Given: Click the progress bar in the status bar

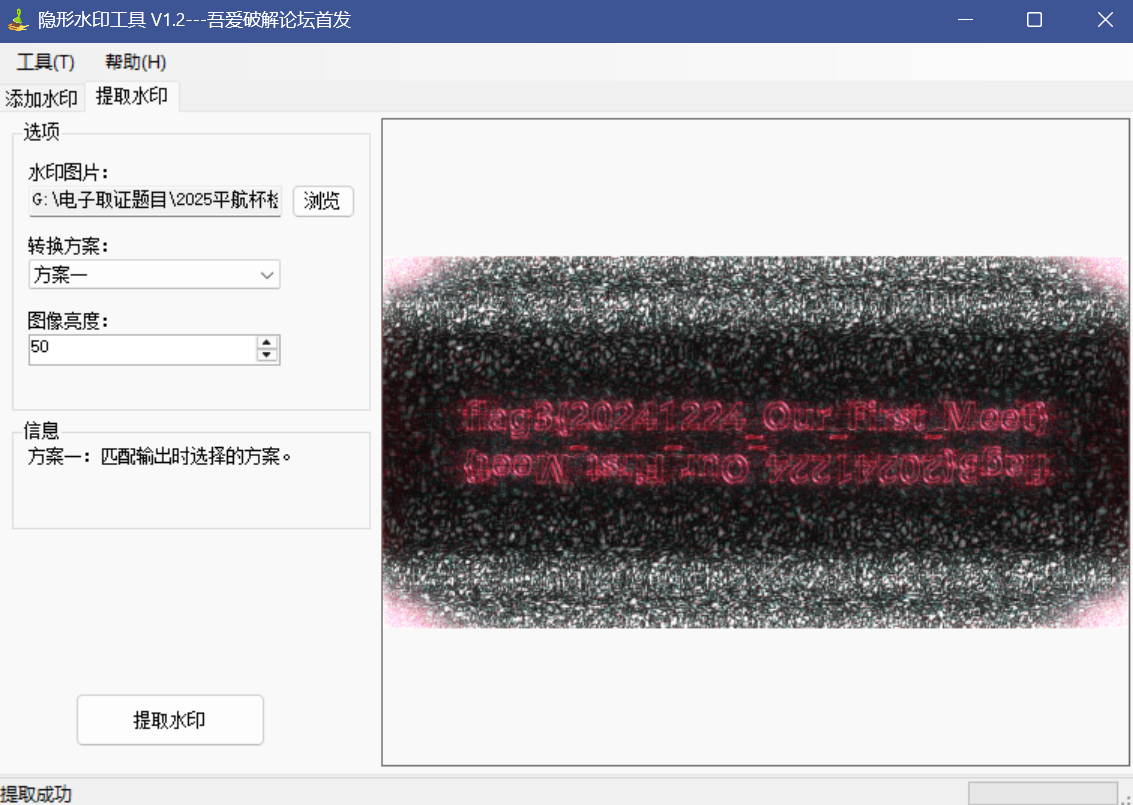Looking at the screenshot, I should 1042,793.
